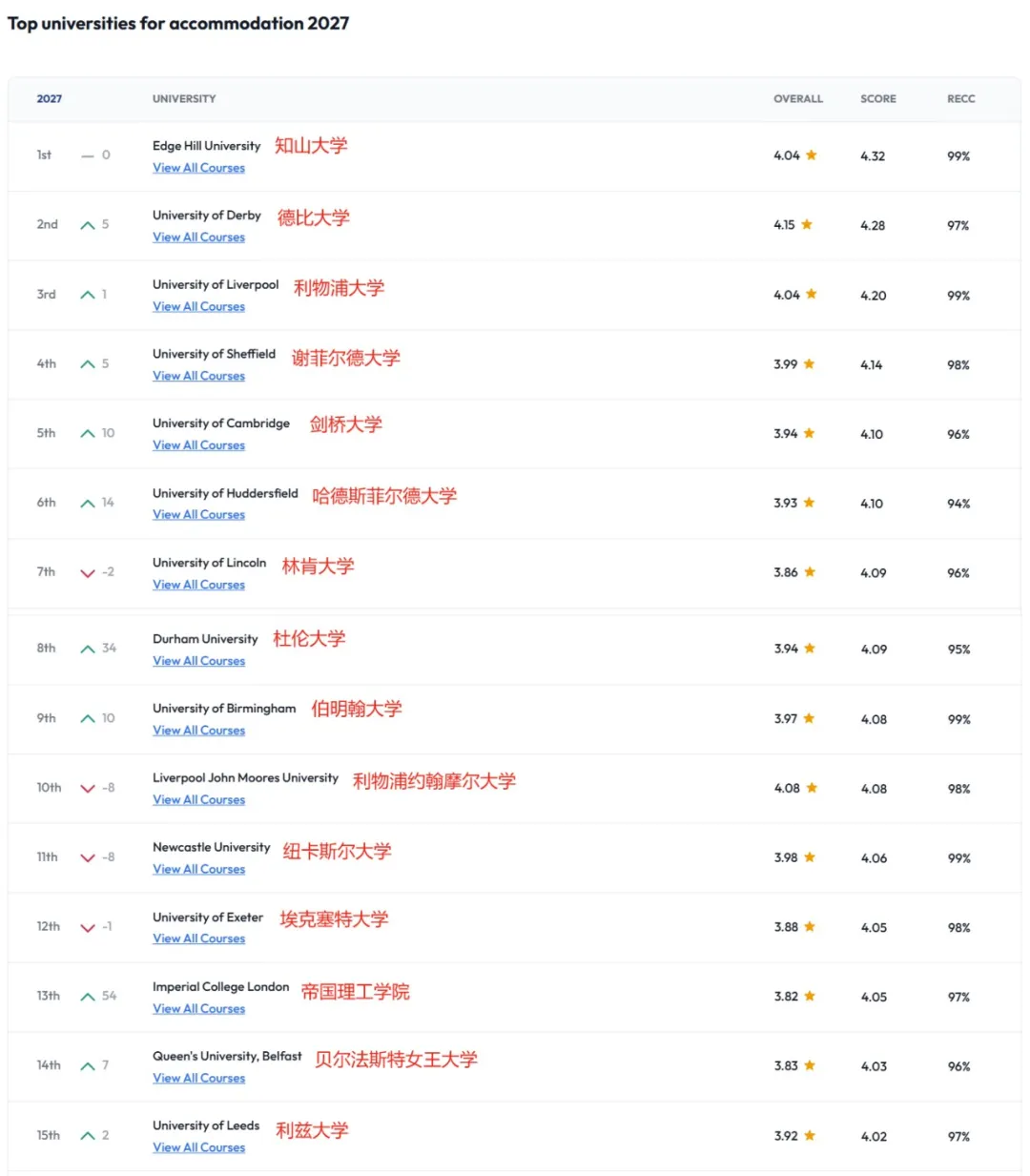Click the star icon beside Queen's Belfast 3.83

pyautogui.click(x=810, y=1065)
